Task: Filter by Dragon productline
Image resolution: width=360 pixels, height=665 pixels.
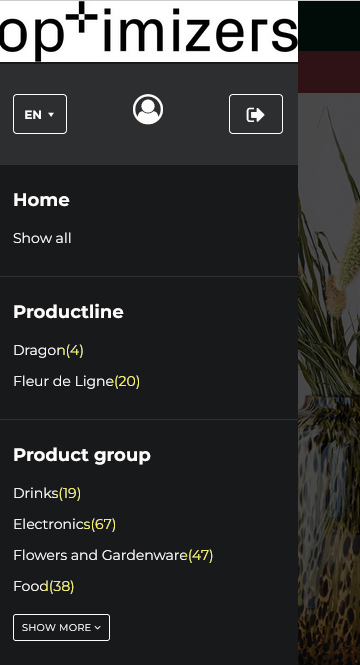Action: coord(48,350)
